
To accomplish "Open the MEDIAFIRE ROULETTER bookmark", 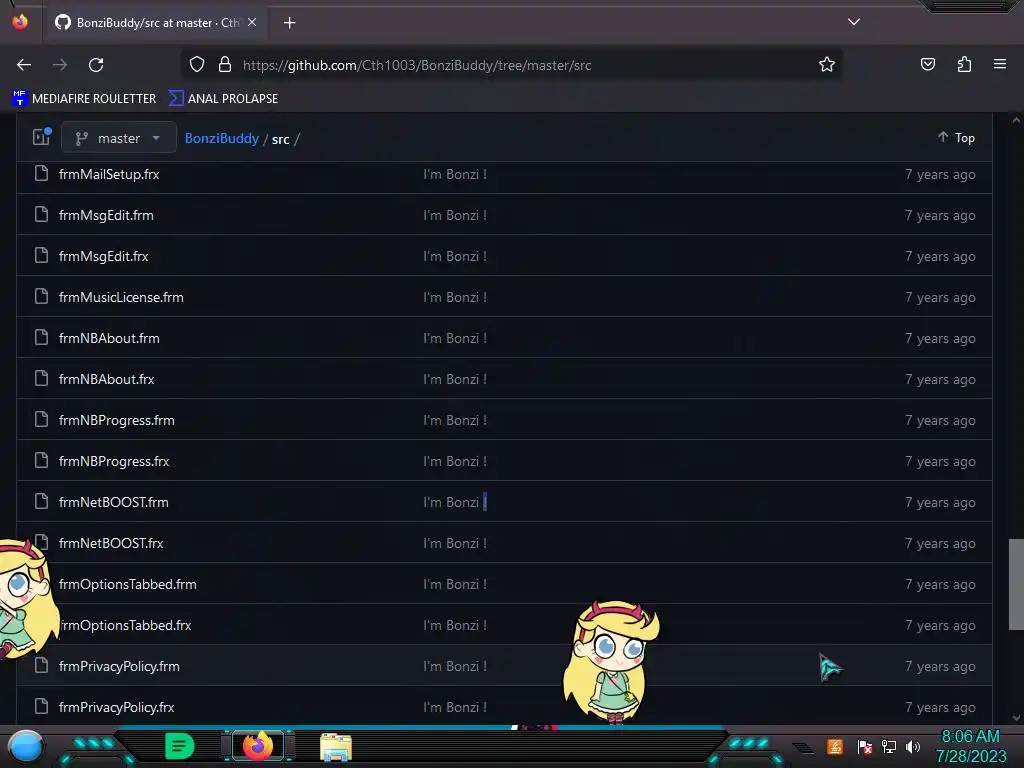I will (84, 99).
